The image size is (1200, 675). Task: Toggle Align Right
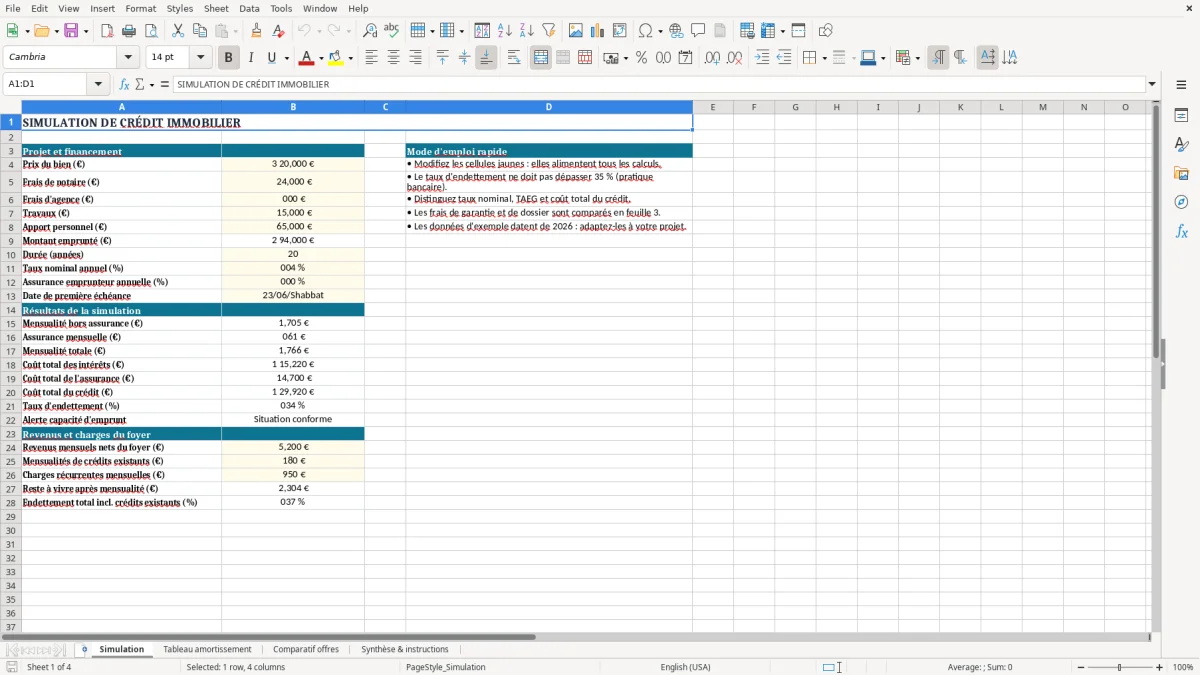[x=415, y=58]
